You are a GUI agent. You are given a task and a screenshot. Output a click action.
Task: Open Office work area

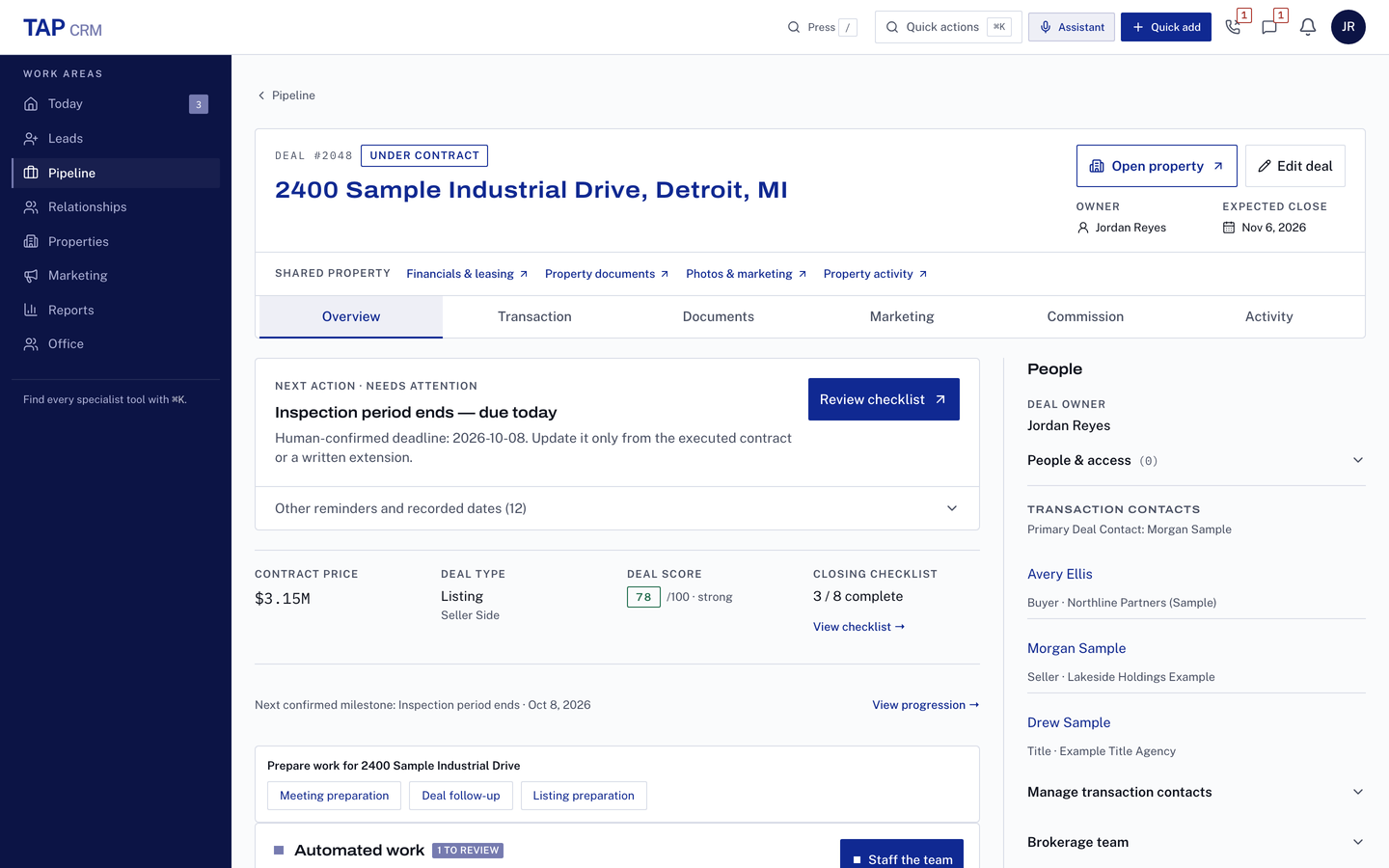tap(116, 344)
